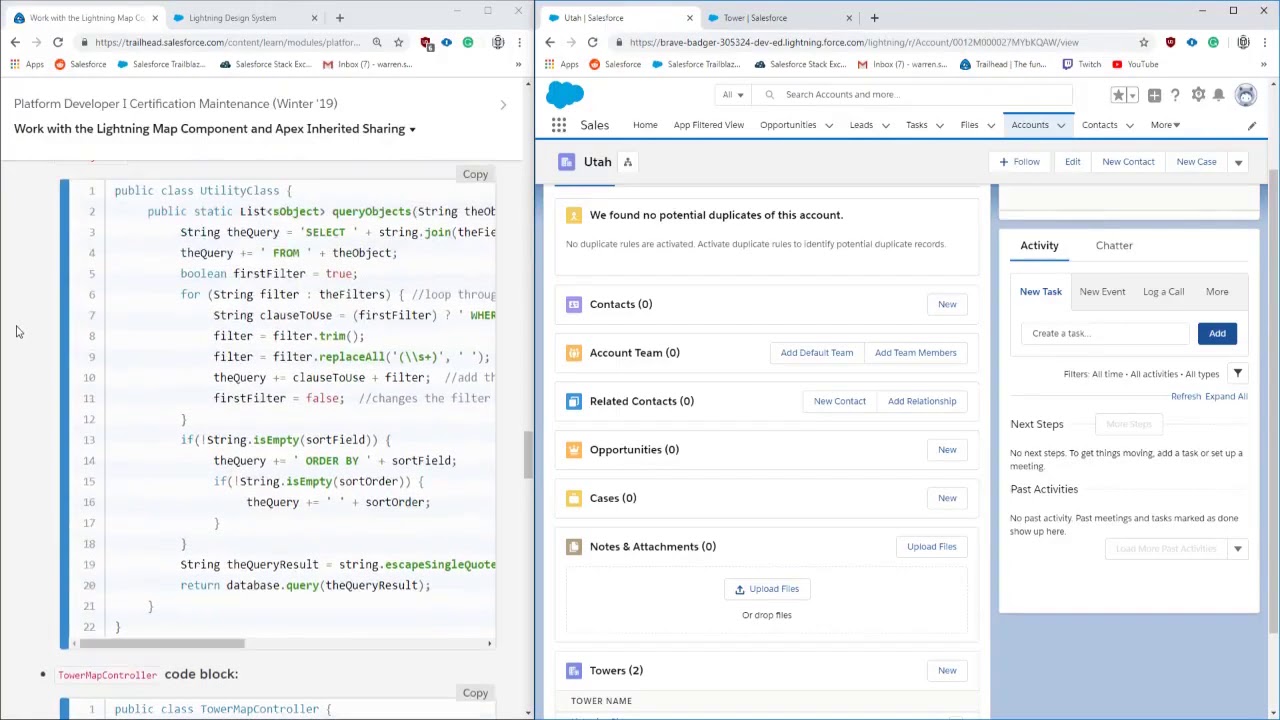Bookmark the Trailhead page with the star
Image resolution: width=1280 pixels, height=720 pixels.
pyautogui.click(x=398, y=42)
